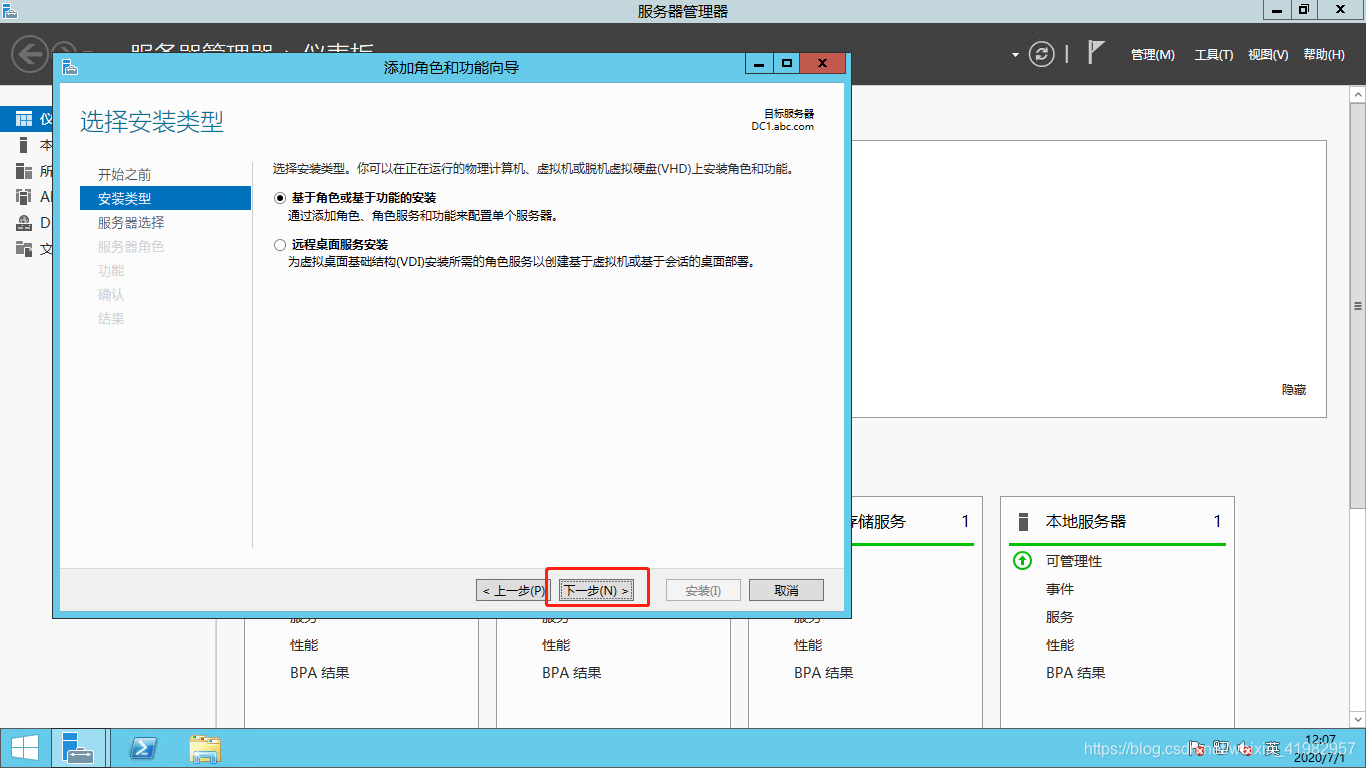This screenshot has width=1366, height=768.
Task: Go back with the Server Manager back arrow
Action: click(x=30, y=53)
